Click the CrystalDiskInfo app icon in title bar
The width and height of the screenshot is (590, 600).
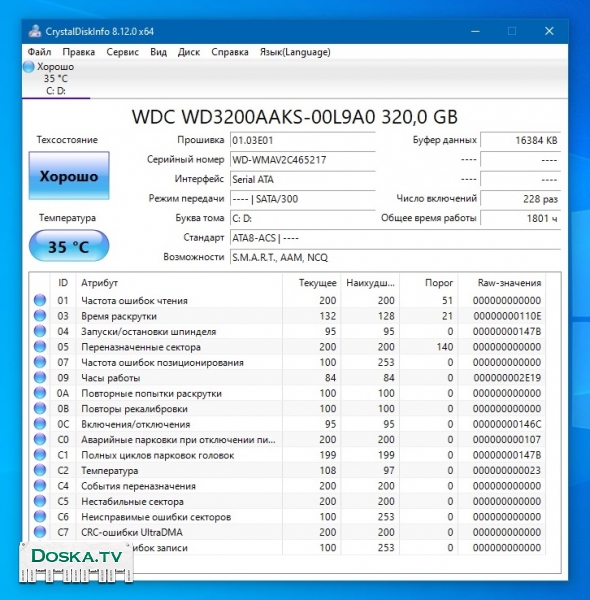tap(35, 31)
